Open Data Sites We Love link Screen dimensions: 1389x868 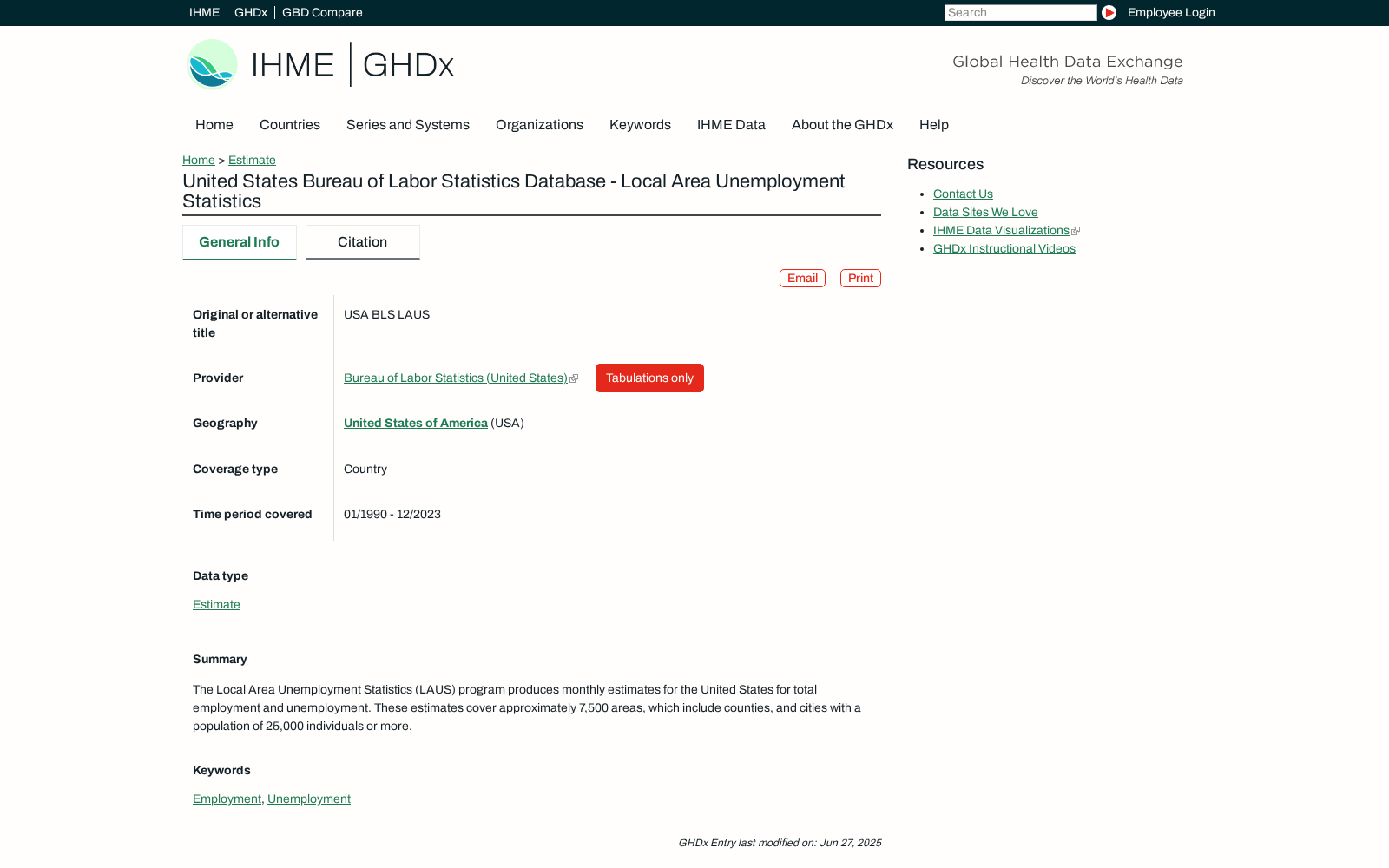pyautogui.click(x=985, y=212)
